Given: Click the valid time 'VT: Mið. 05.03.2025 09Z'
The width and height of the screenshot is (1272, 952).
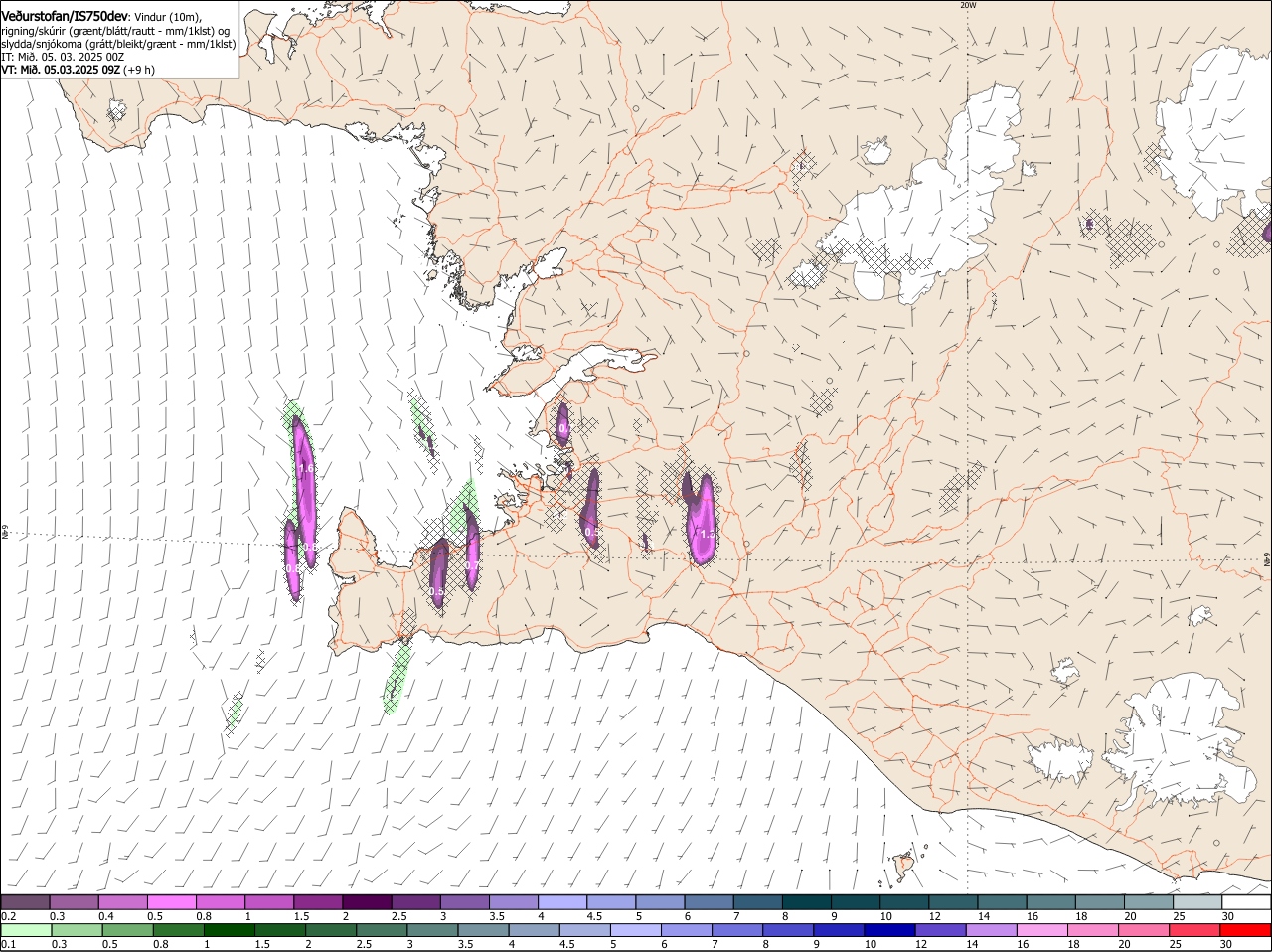Looking at the screenshot, I should (61, 70).
